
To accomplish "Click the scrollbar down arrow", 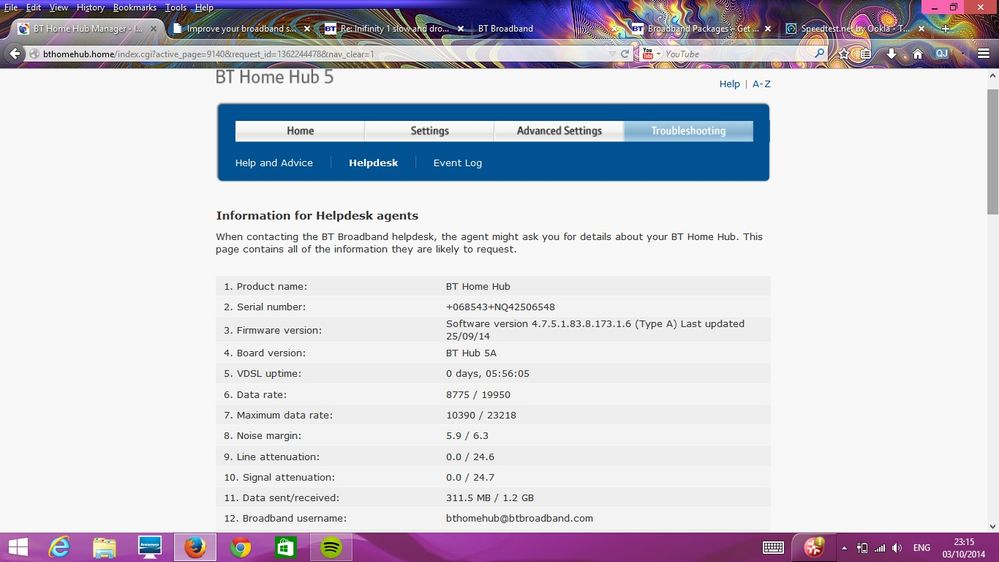I will coord(993,526).
